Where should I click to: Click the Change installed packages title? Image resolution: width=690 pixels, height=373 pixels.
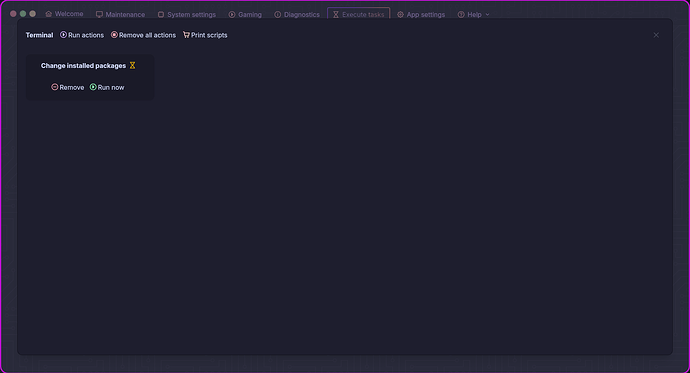click(83, 66)
